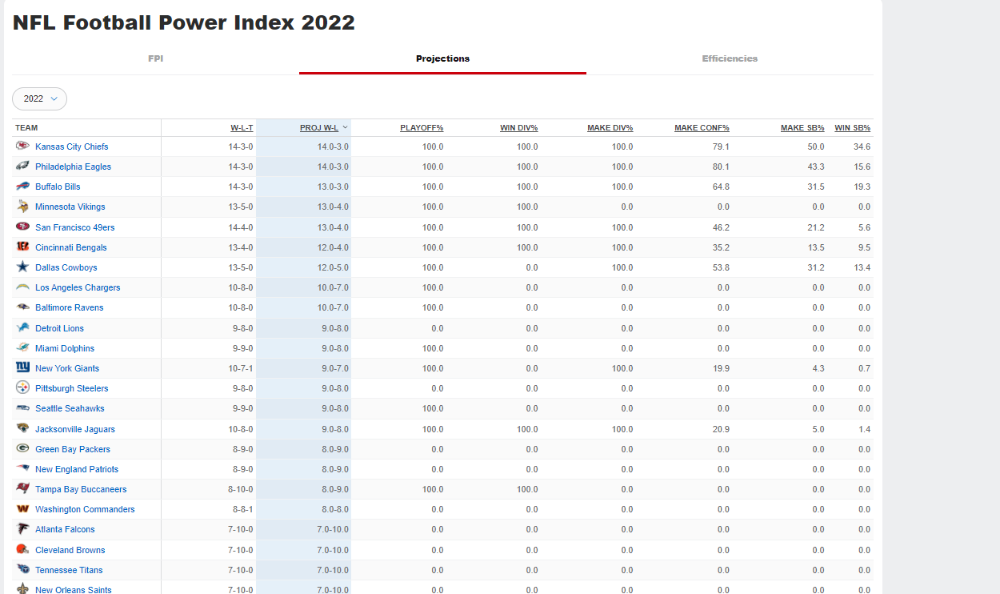The width and height of the screenshot is (1000, 594).
Task: Open the Dallas Cowboys team link
Action: click(66, 267)
